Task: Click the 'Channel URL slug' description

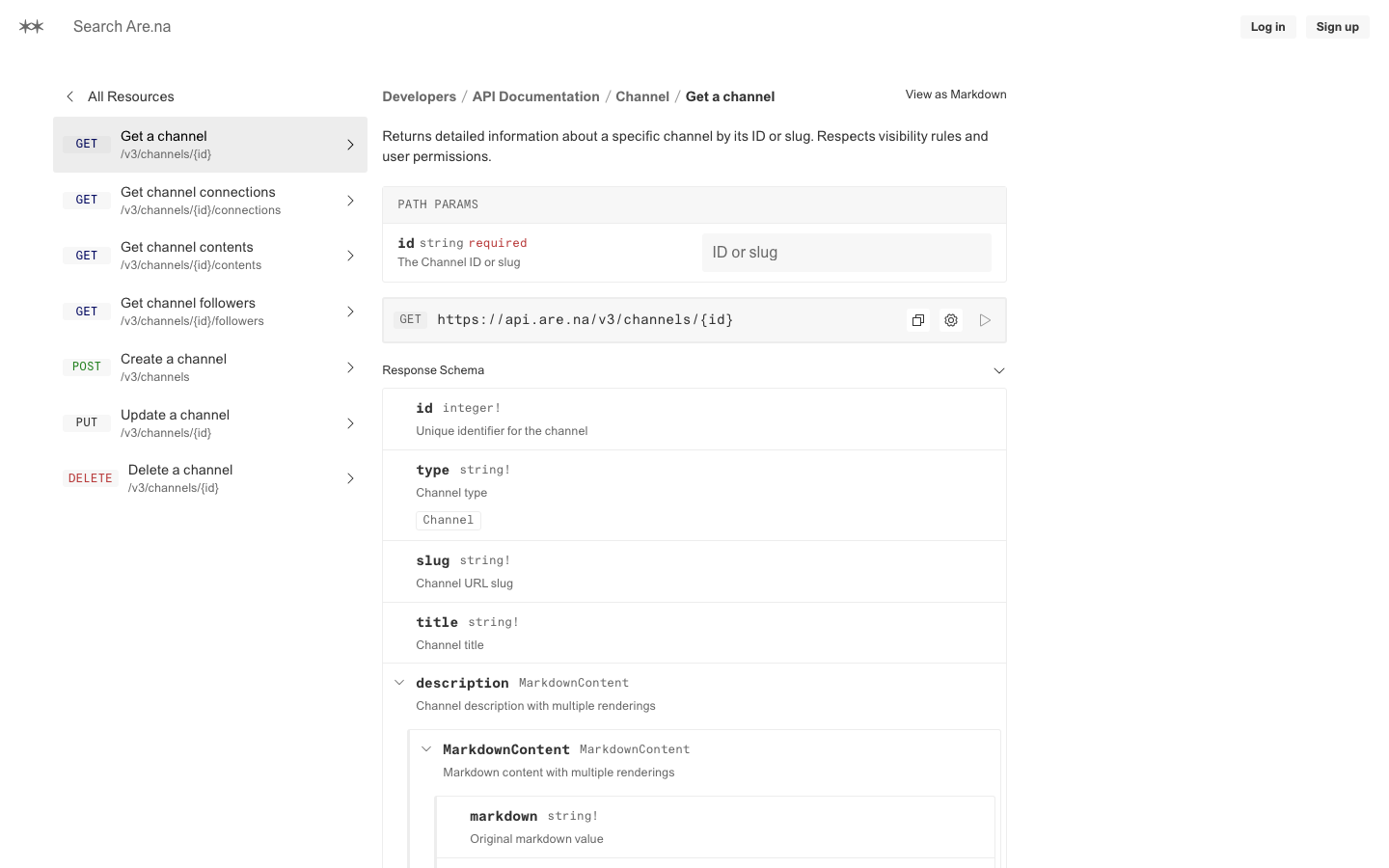Action: [465, 583]
